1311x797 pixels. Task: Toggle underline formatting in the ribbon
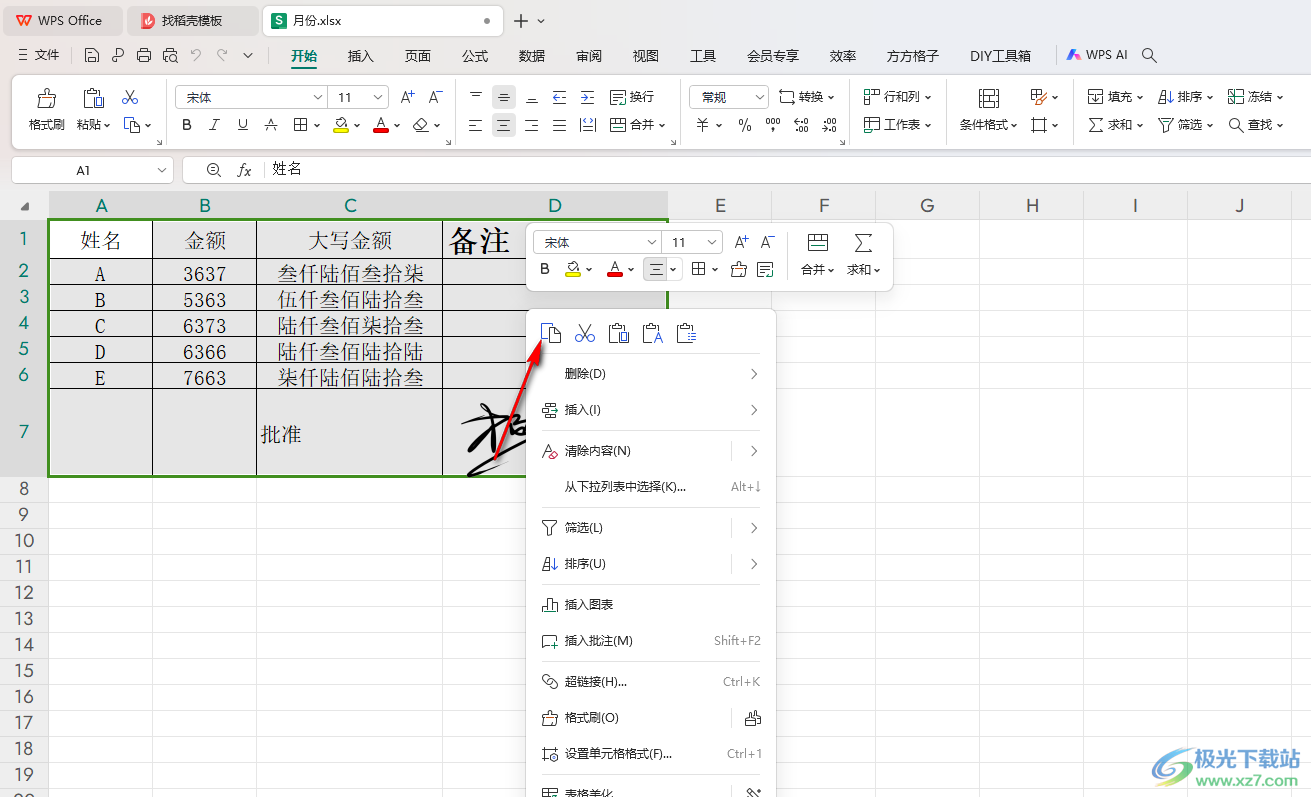242,125
